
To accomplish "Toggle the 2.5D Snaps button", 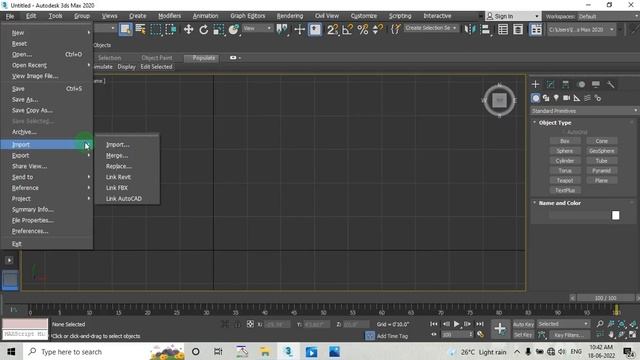I will [333, 29].
